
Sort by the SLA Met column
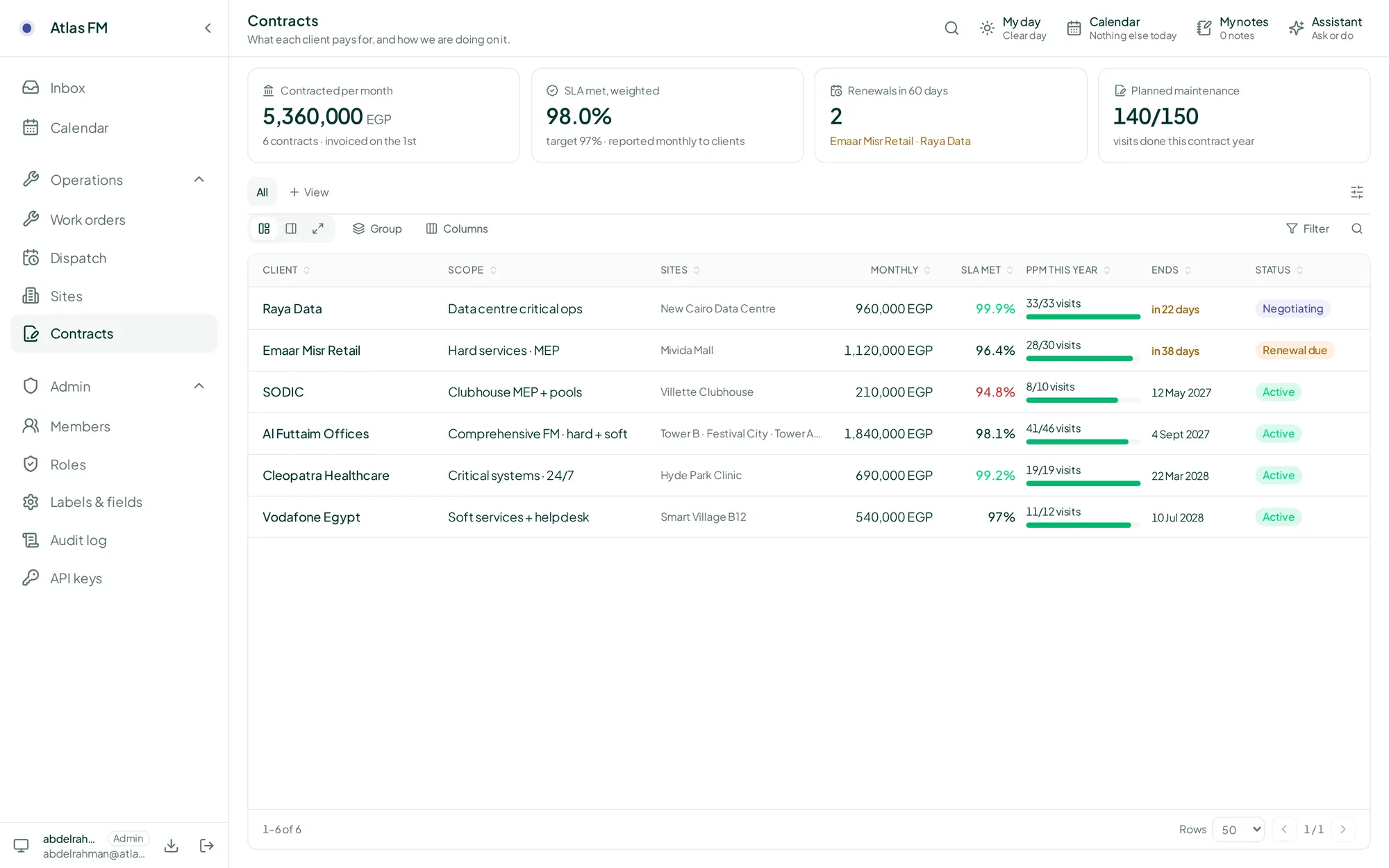(987, 270)
